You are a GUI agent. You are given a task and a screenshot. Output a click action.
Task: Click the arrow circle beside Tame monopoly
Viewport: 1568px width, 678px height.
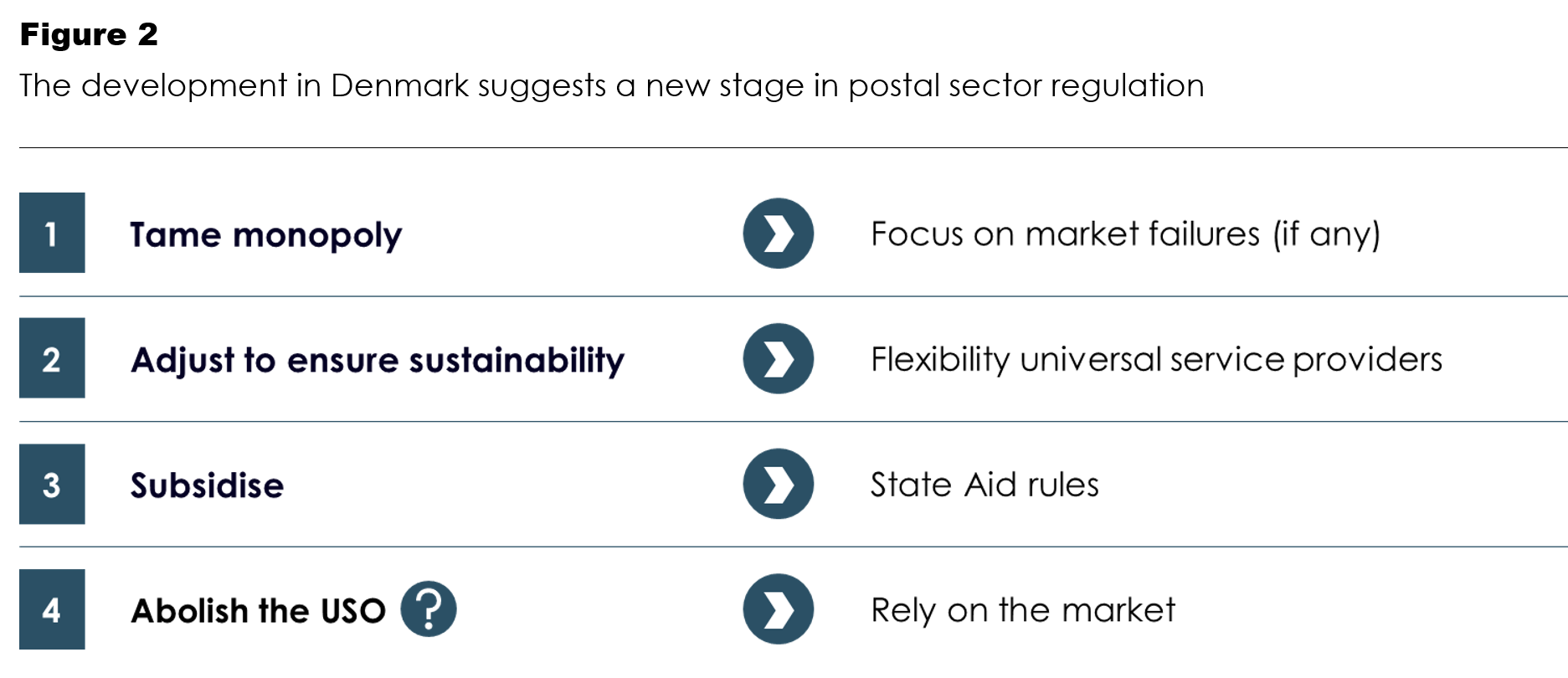point(779,234)
